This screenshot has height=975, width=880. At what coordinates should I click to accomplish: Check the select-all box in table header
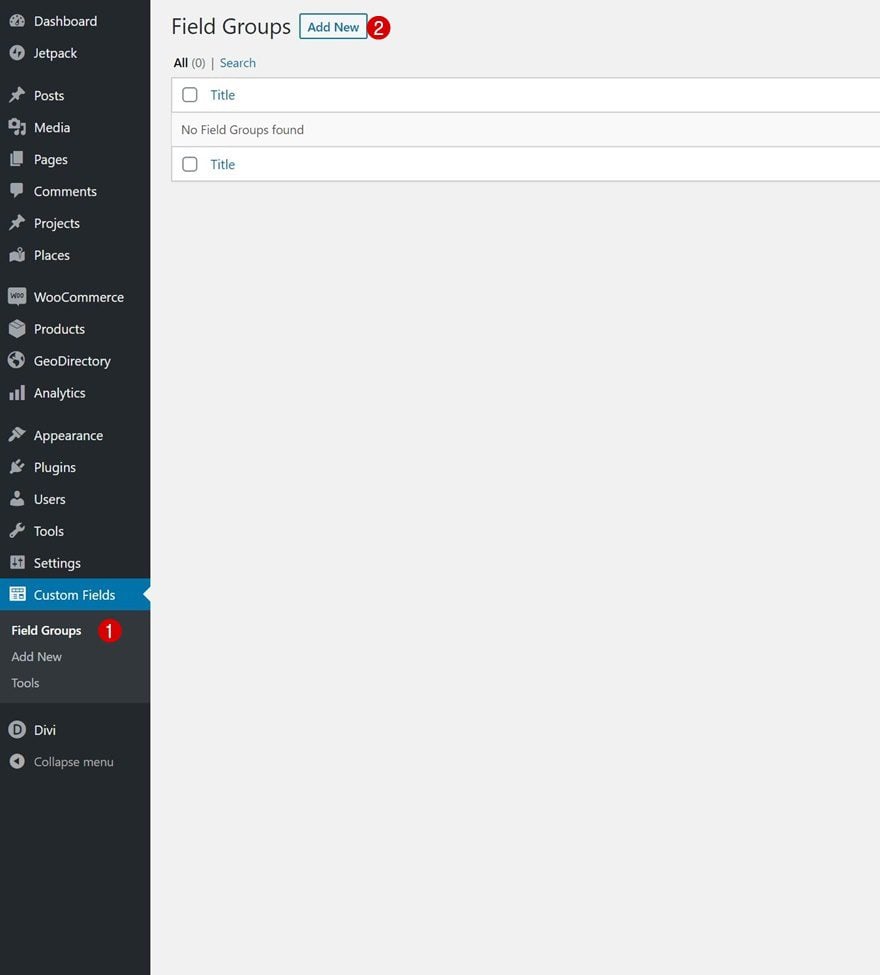pos(190,95)
